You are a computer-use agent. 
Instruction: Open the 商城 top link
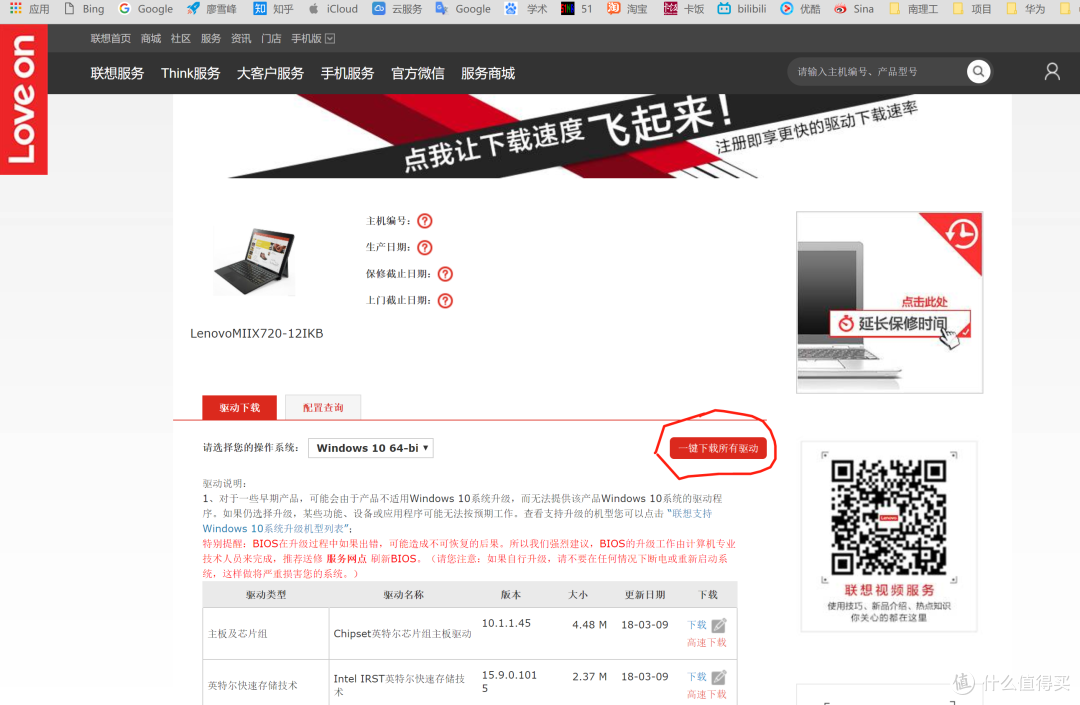(x=151, y=39)
